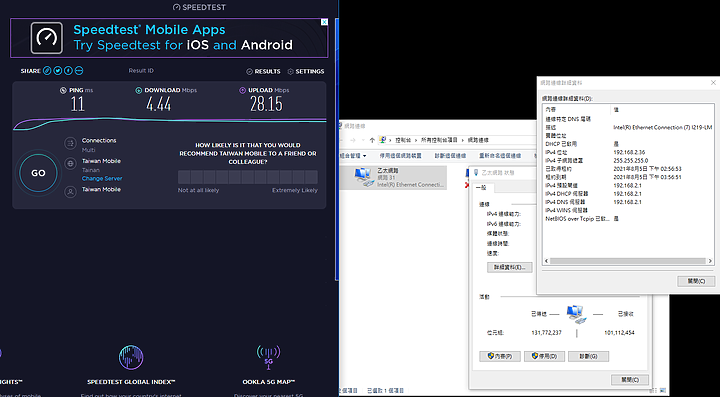
Task: Expand chevron before 所有控制台項目 breadcrumb
Action: click(416, 140)
